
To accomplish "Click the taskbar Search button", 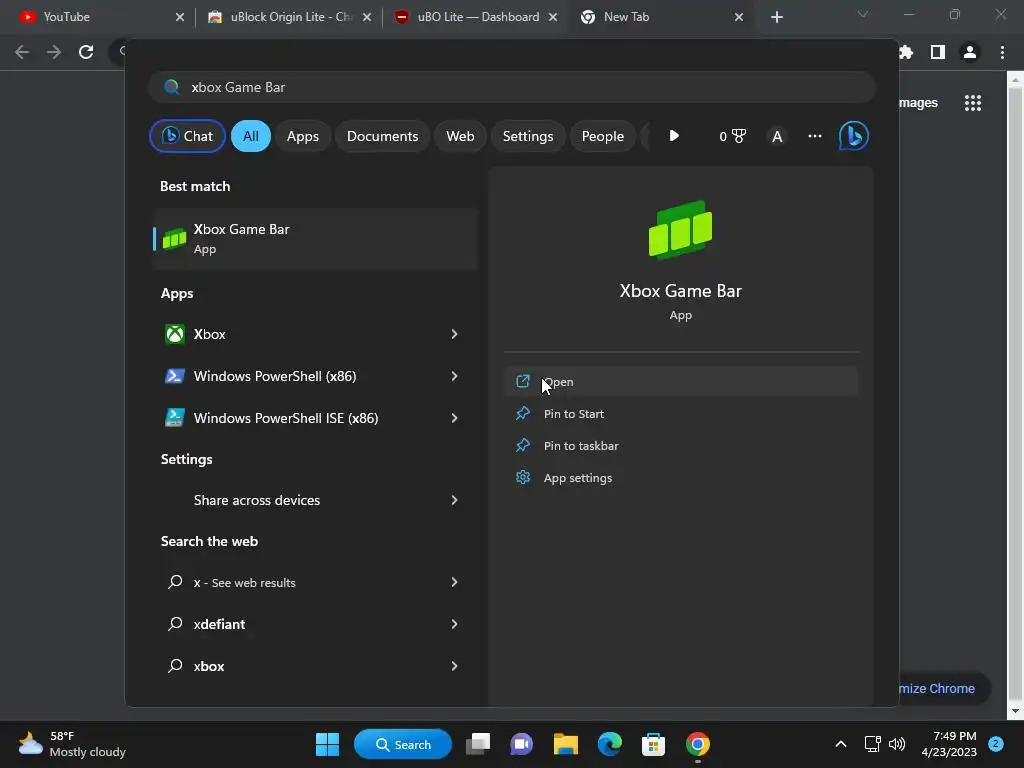I will tap(402, 744).
